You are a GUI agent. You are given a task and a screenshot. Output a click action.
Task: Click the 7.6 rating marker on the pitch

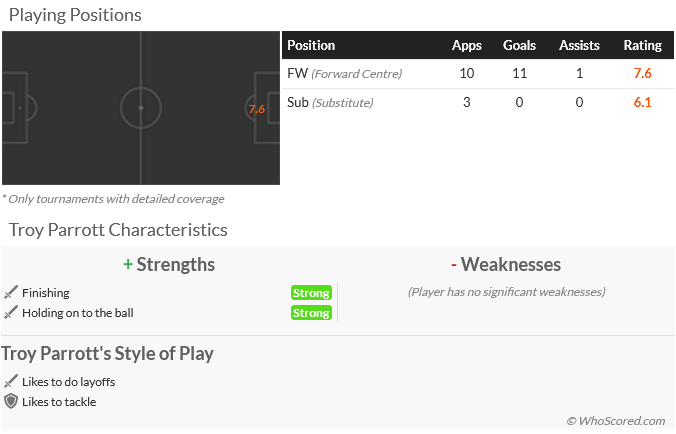[256, 109]
